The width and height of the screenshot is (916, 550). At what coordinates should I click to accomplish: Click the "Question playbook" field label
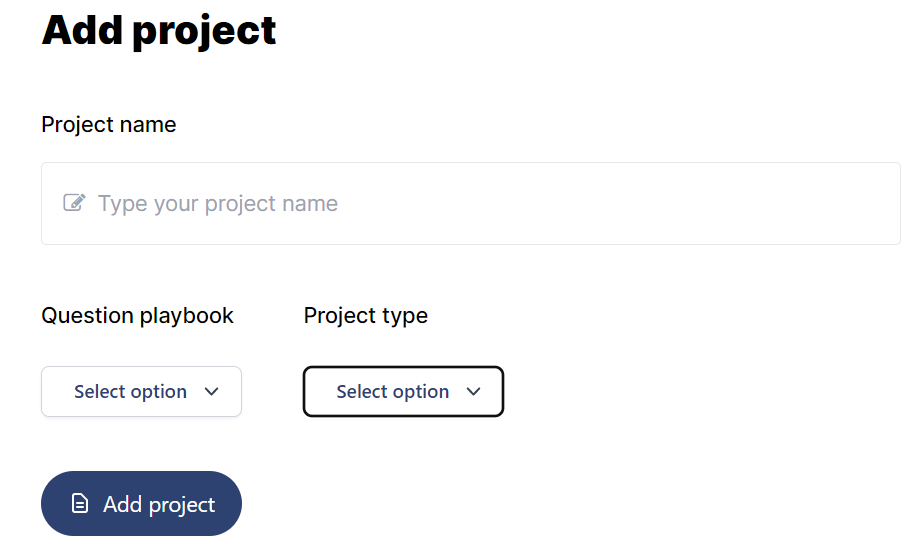click(x=137, y=316)
